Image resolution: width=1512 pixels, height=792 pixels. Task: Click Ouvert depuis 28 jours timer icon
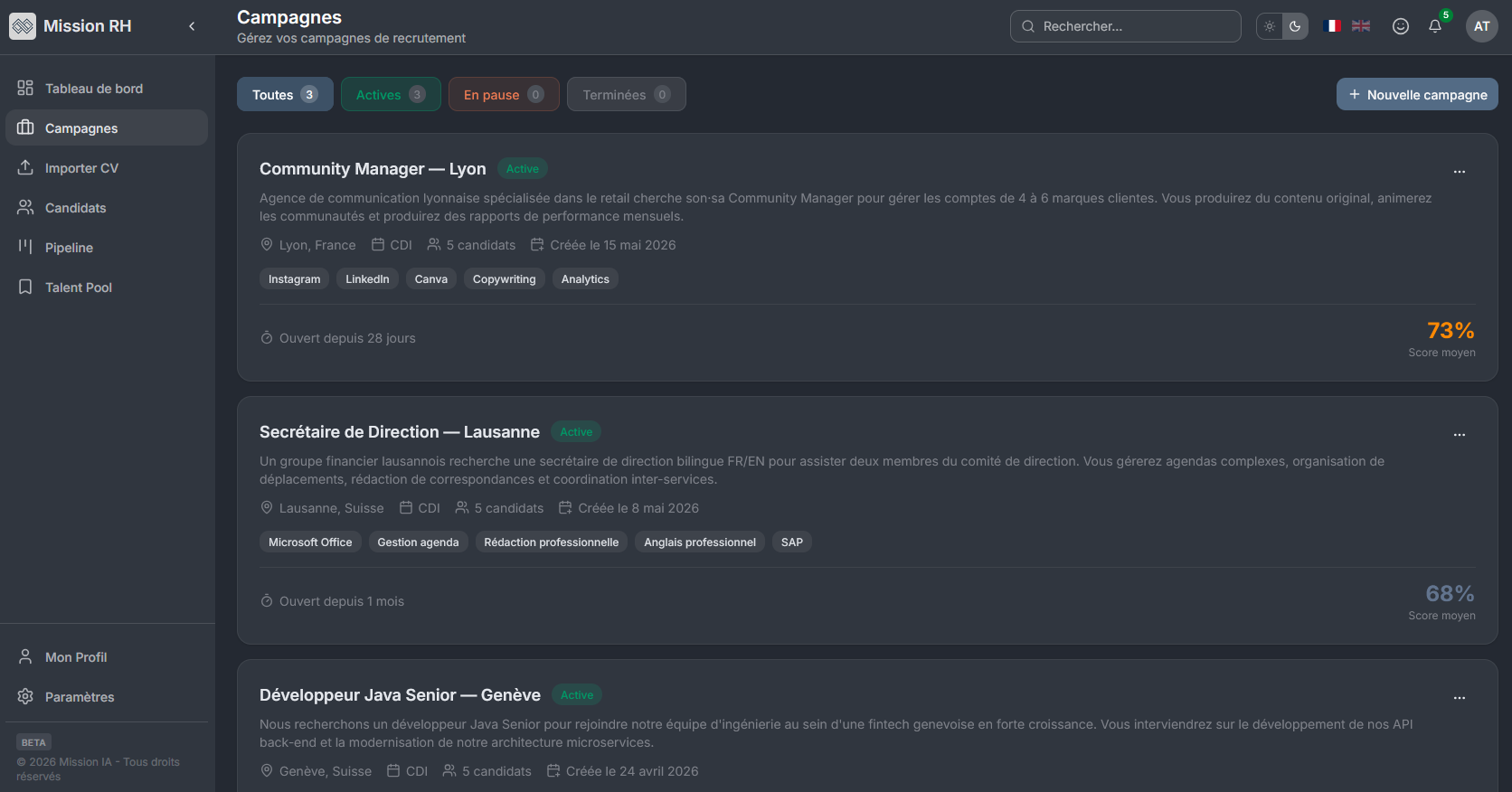tap(267, 337)
